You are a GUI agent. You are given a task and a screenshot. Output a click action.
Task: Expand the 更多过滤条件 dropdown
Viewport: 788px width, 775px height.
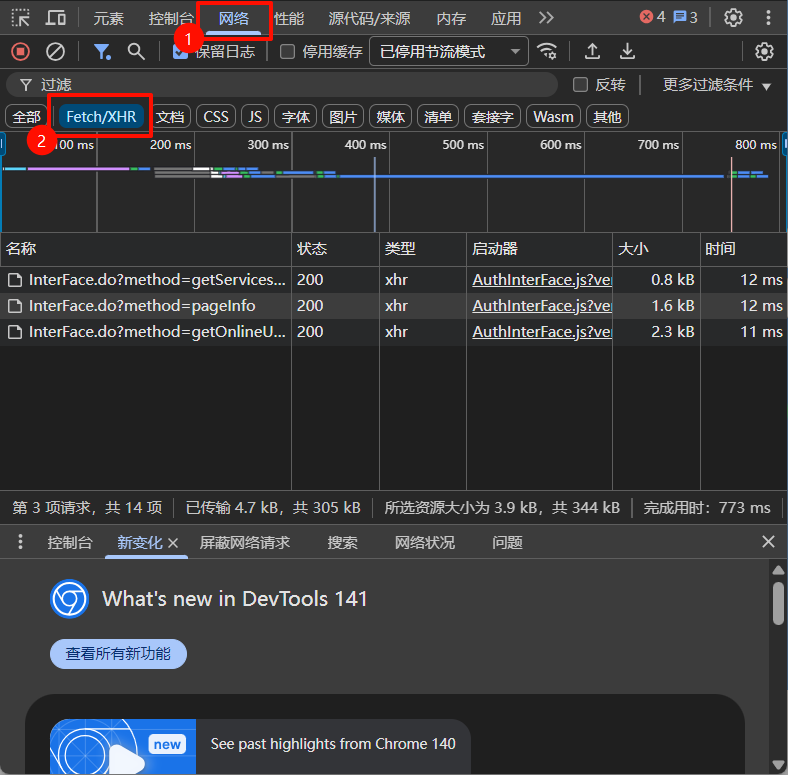pos(717,85)
